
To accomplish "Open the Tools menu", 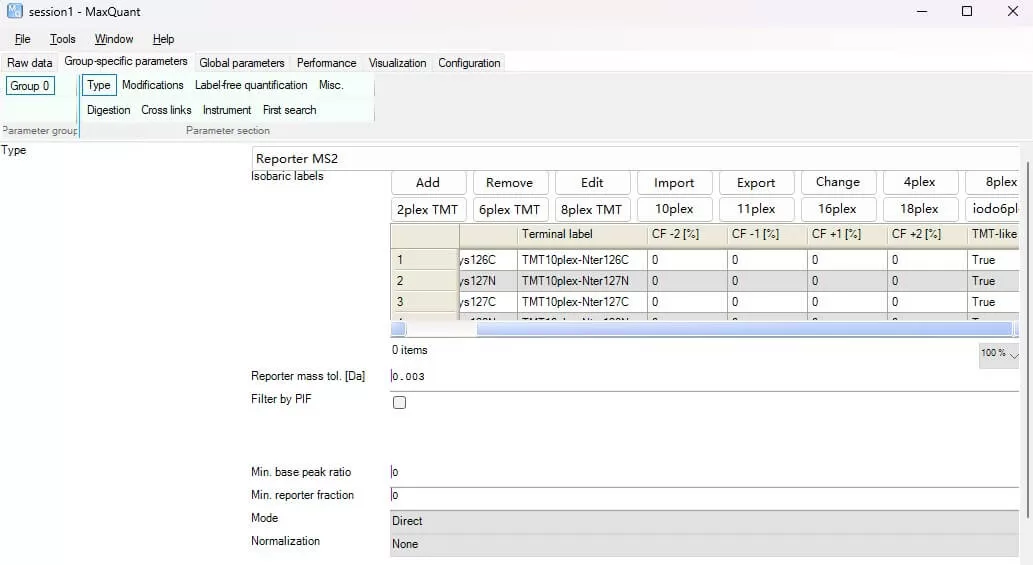I will 63,39.
